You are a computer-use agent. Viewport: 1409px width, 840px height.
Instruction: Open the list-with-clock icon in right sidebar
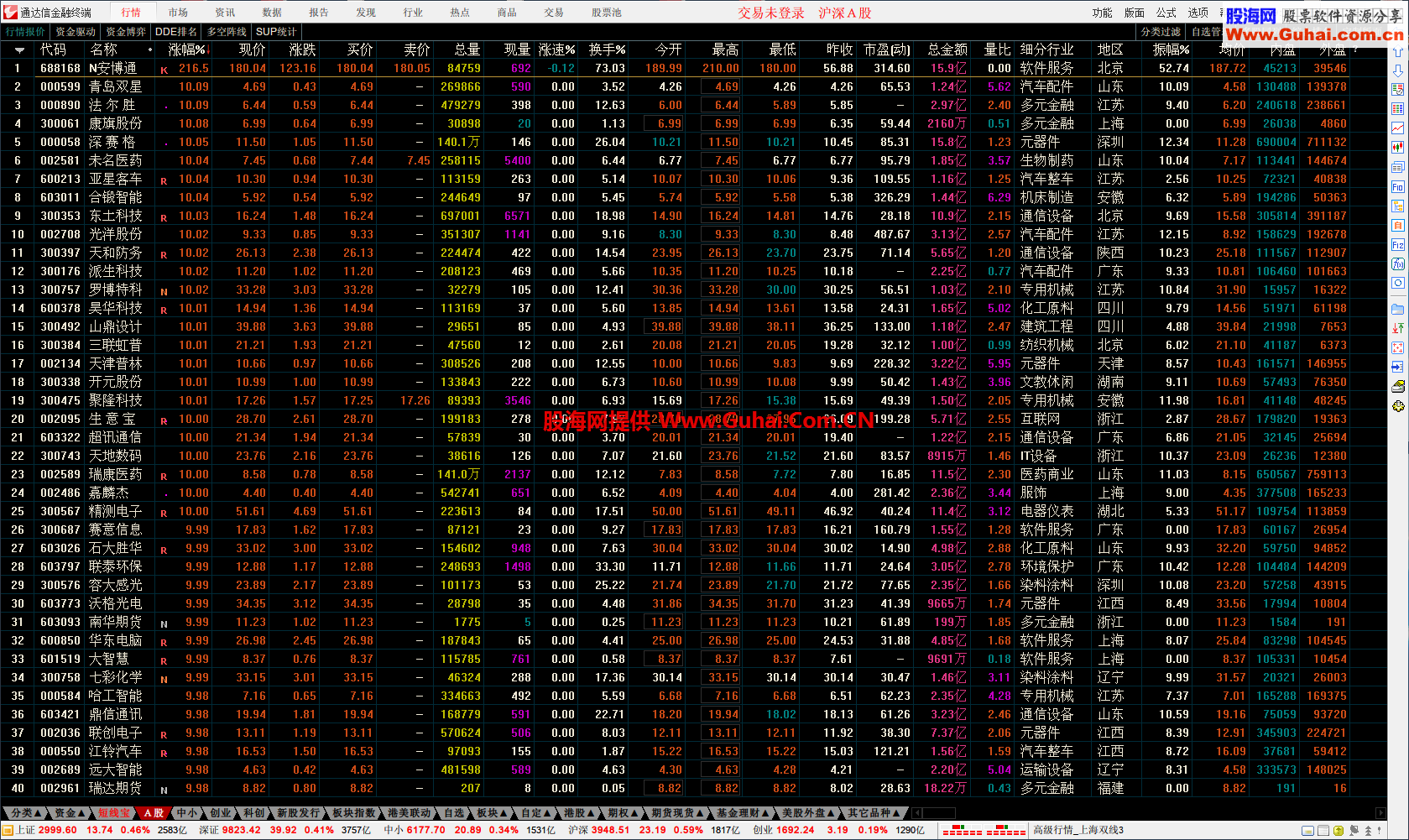pos(1397,90)
